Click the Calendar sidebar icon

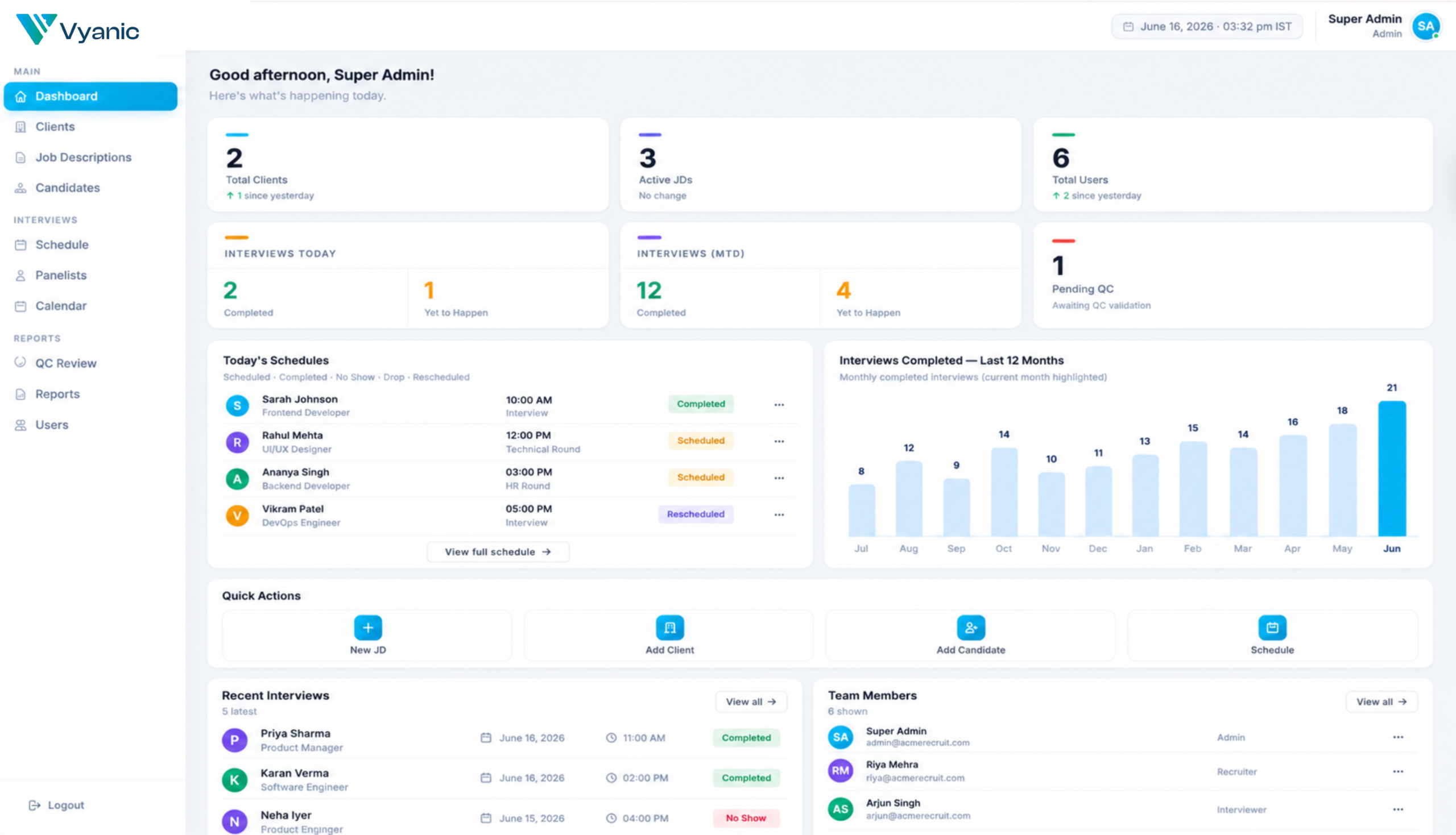20,306
